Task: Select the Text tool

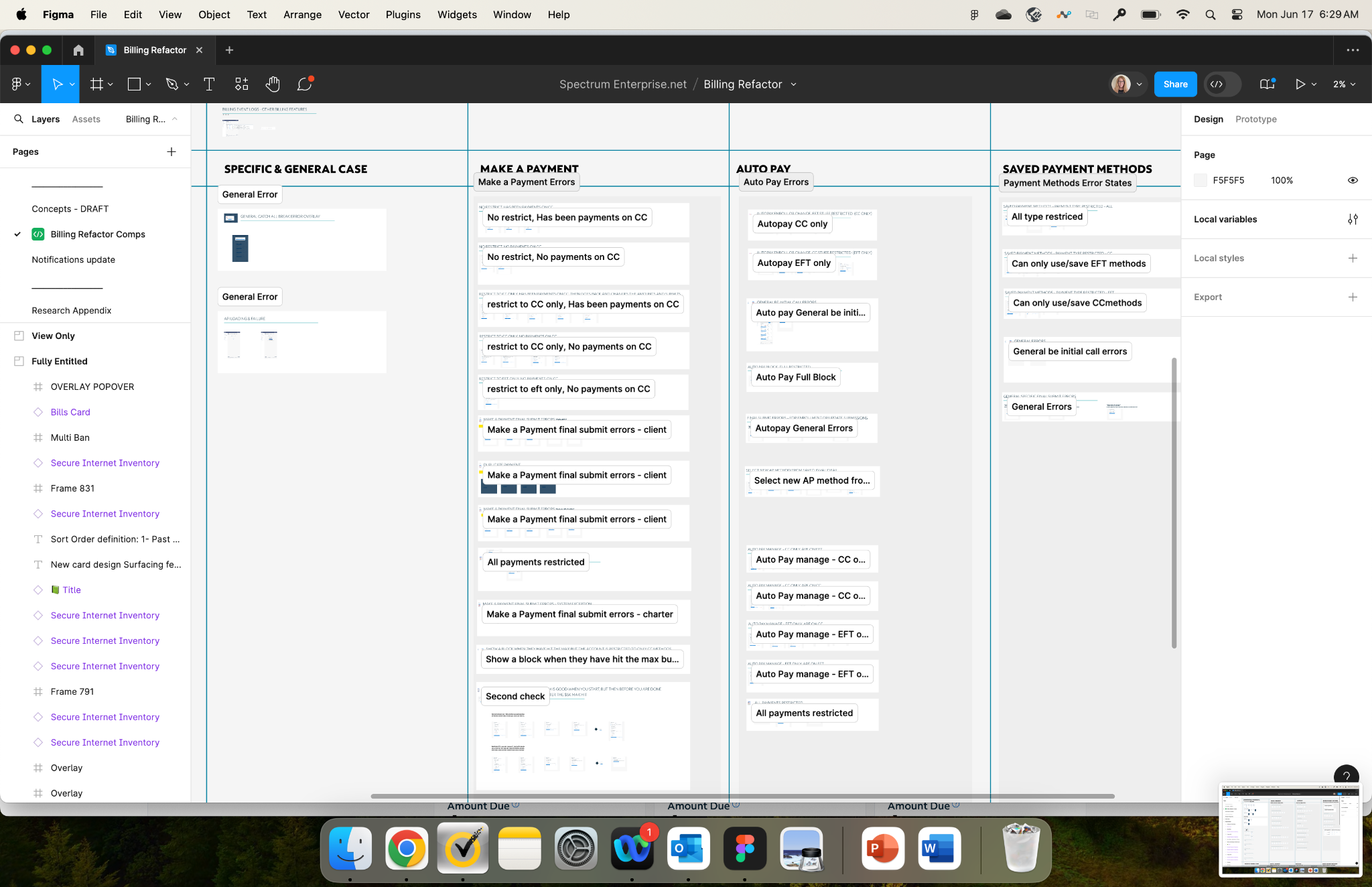Action: point(209,84)
